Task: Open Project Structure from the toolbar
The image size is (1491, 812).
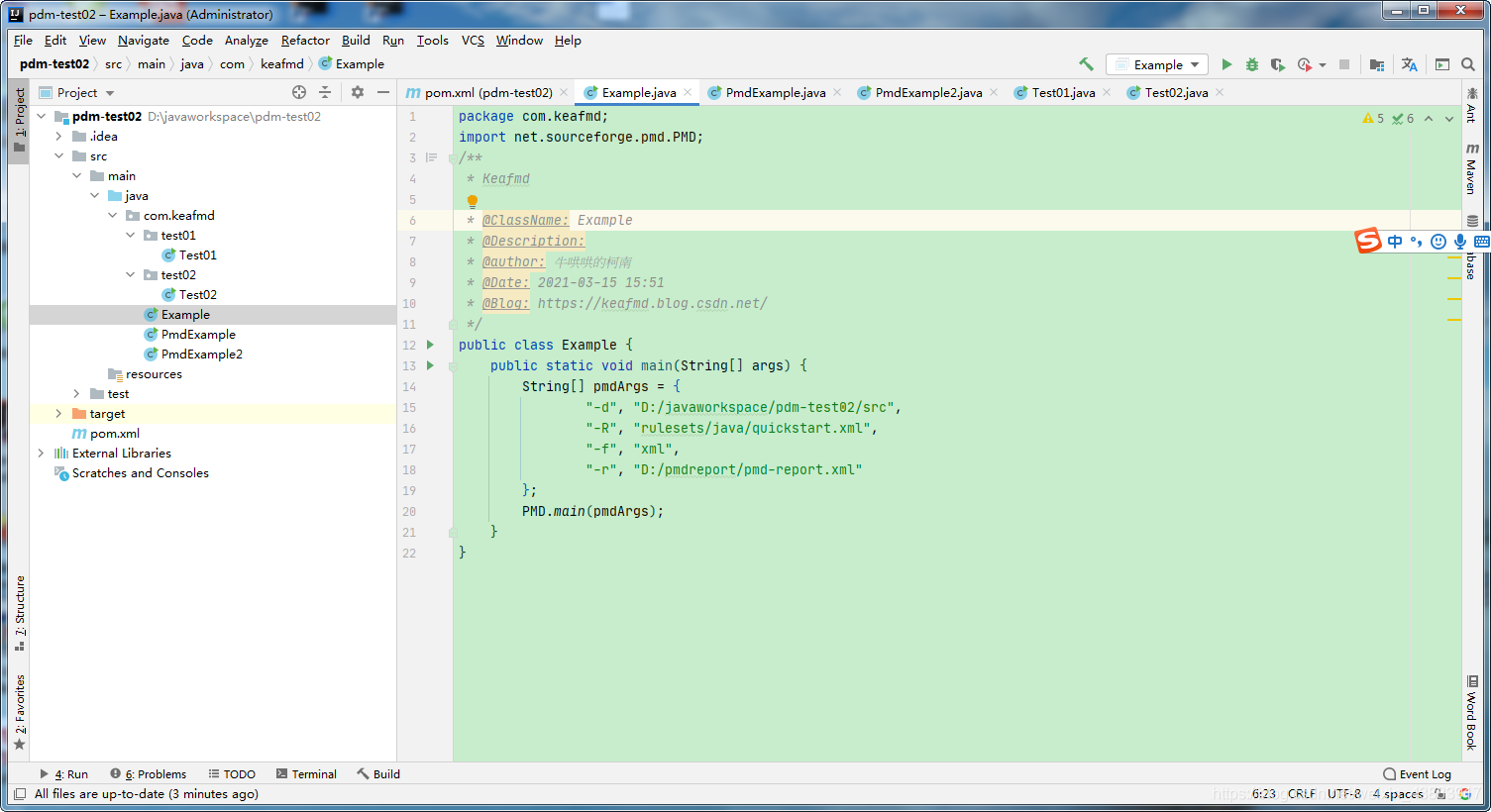Action: pos(1376,64)
